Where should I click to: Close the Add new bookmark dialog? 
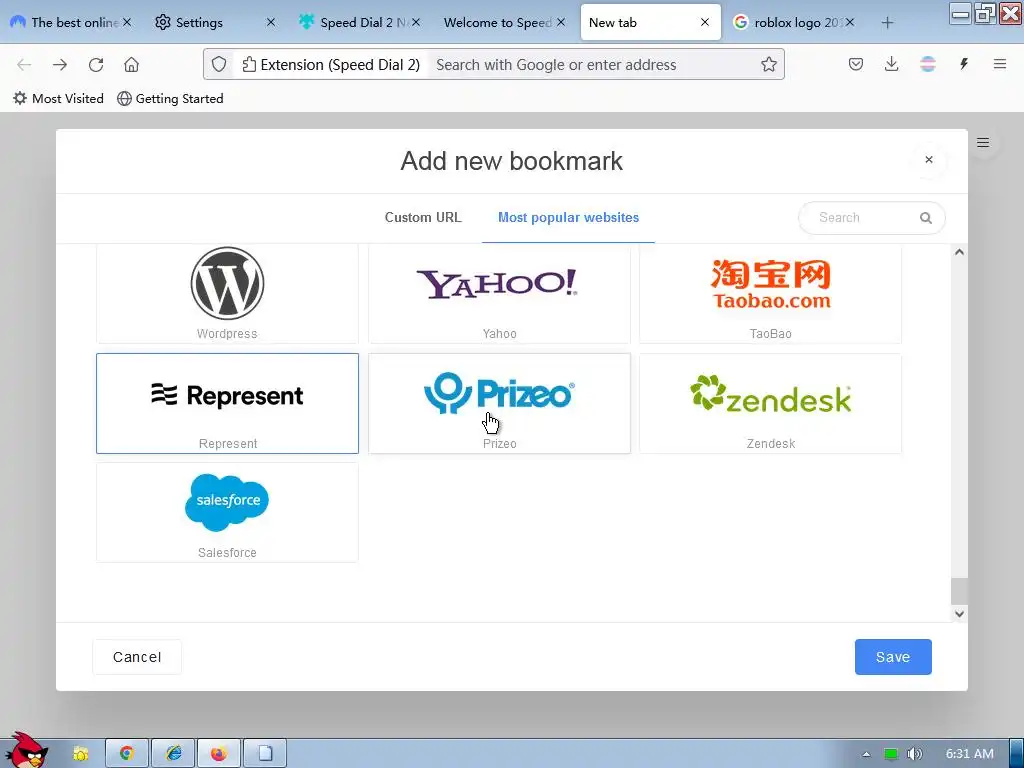(929, 160)
